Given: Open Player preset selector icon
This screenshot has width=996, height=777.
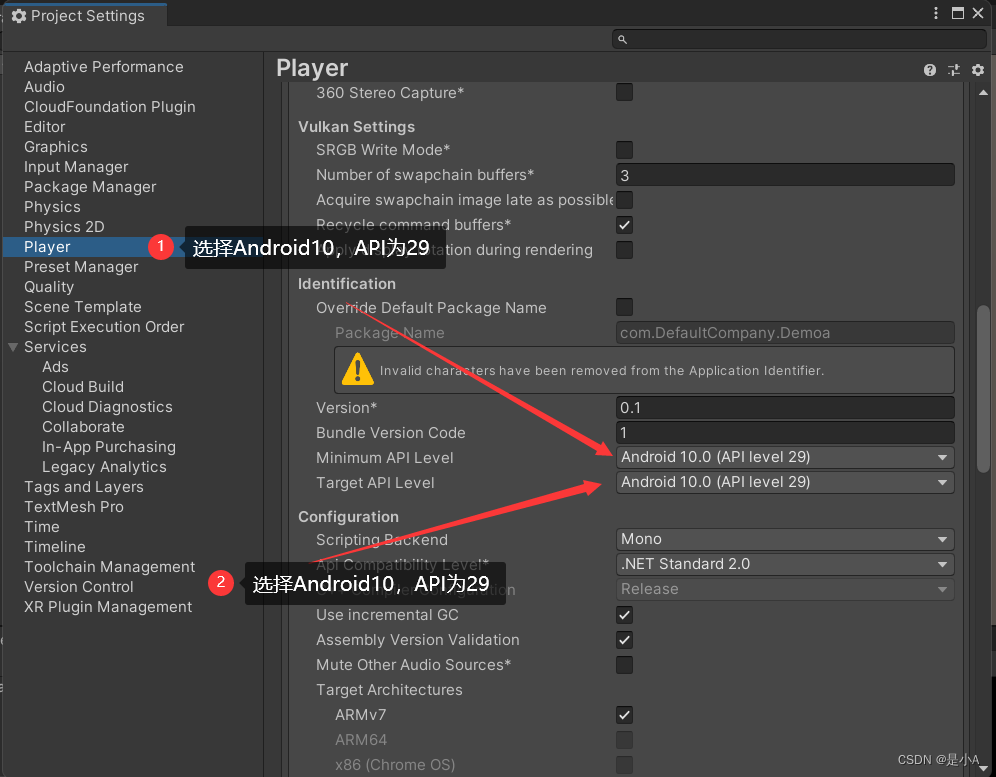Looking at the screenshot, I should 953,71.
